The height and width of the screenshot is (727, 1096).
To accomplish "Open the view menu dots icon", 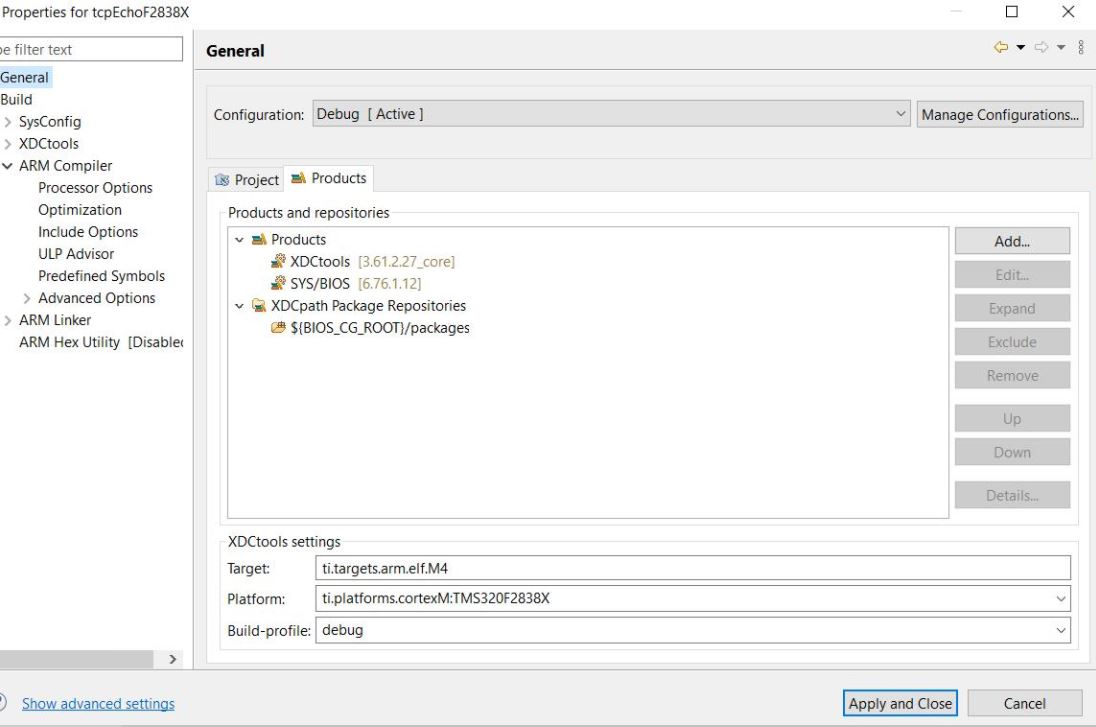I will [x=1081, y=48].
